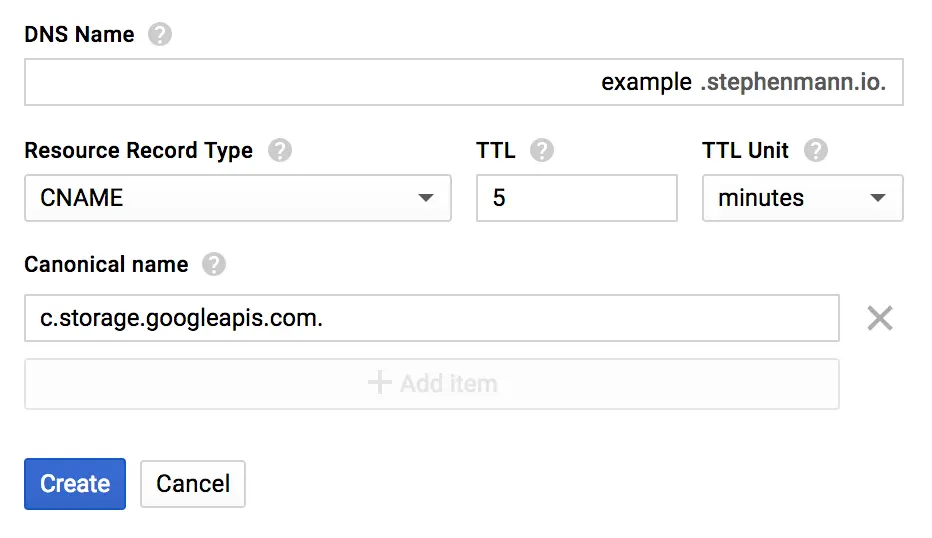Expand the minutes TTL unit dropdown
The height and width of the screenshot is (538, 932).
(x=802, y=198)
